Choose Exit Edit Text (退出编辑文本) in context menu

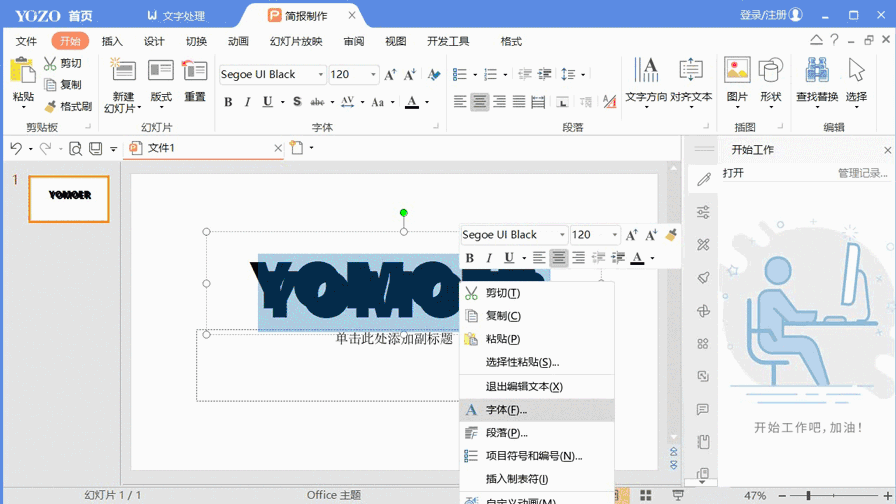(537, 387)
